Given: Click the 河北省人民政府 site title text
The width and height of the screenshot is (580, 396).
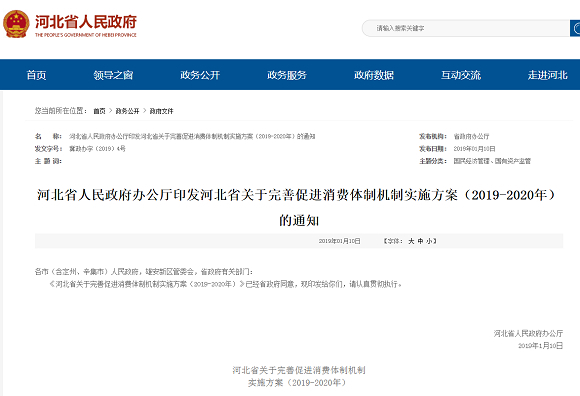Looking at the screenshot, I should pyautogui.click(x=86, y=22).
